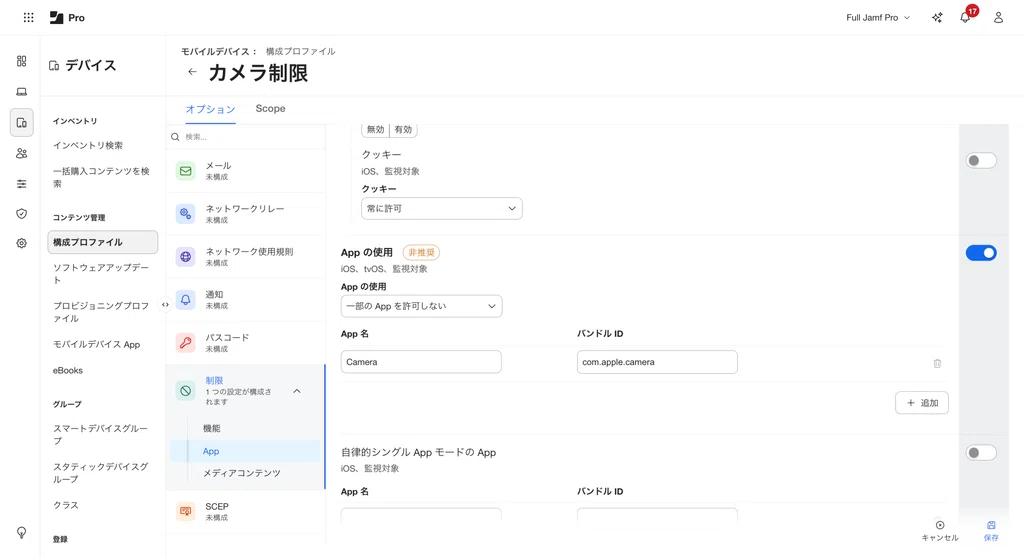
Task: Click the 構成プロファイル breadcrumb
Action: [x=300, y=51]
